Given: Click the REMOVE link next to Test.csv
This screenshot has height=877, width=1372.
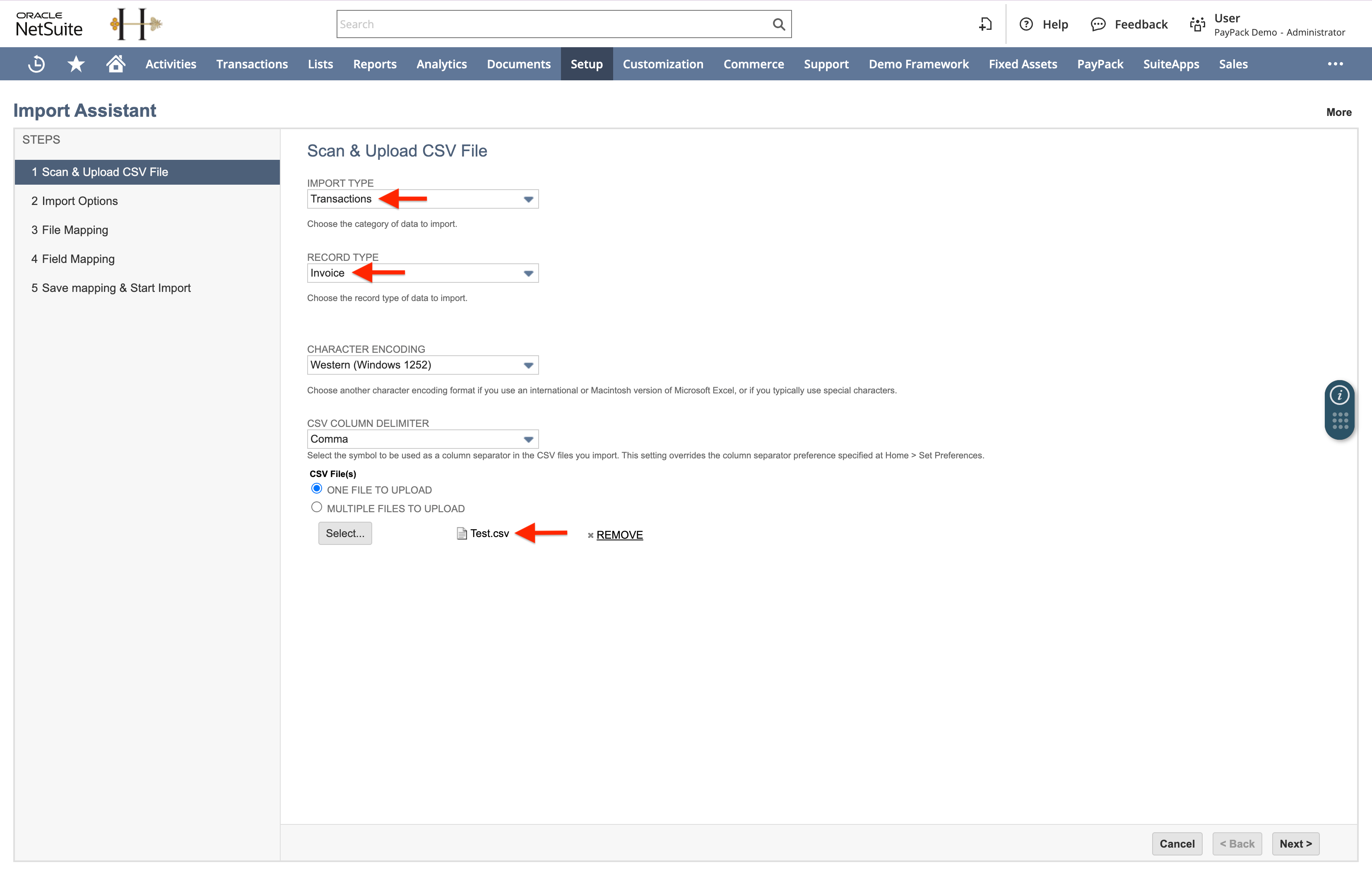Looking at the screenshot, I should tap(619, 535).
